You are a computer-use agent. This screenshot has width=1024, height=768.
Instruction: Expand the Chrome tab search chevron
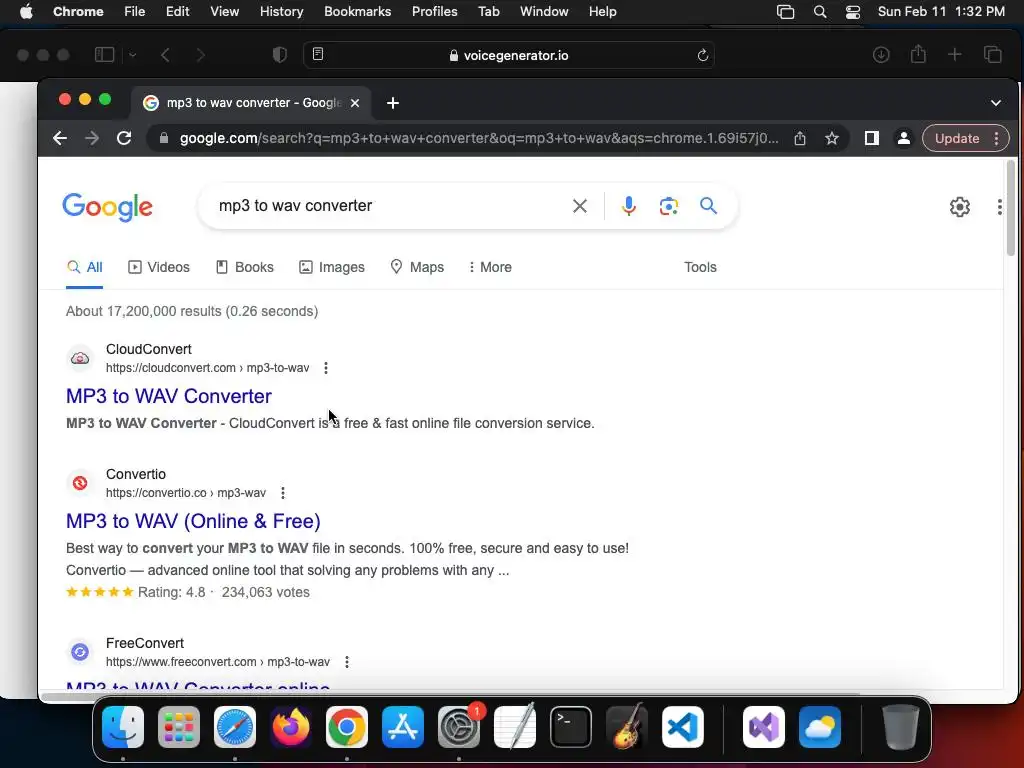coord(996,103)
